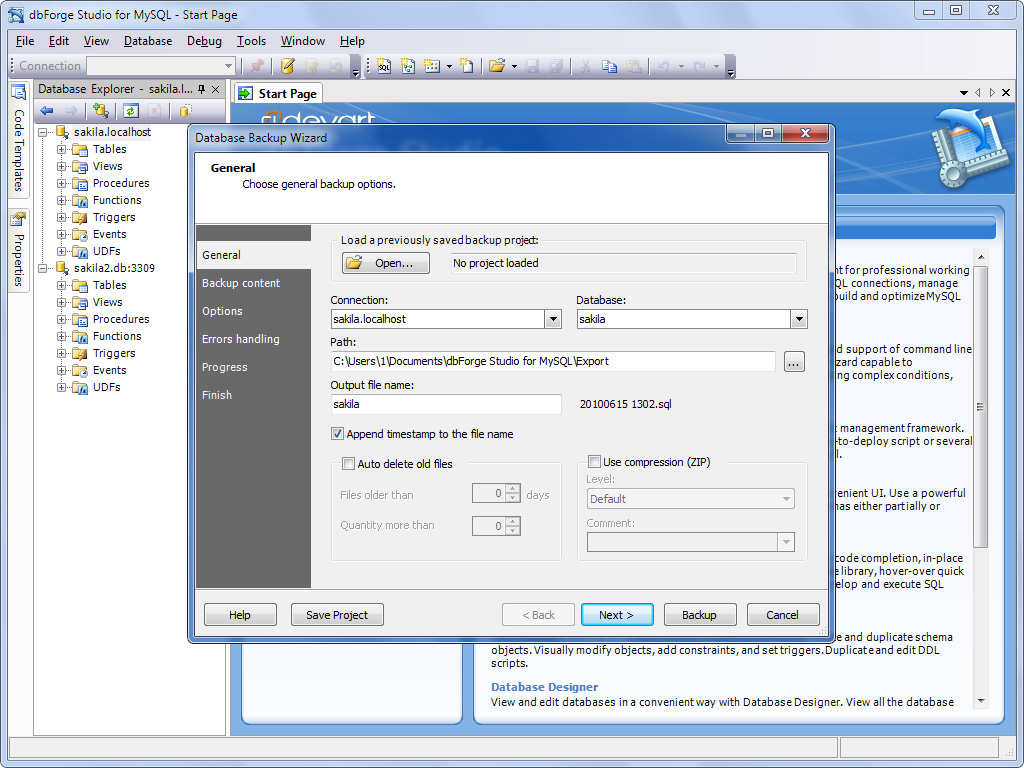1024x768 pixels.
Task: Close the Database Explorer panel
Action: click(x=216, y=89)
